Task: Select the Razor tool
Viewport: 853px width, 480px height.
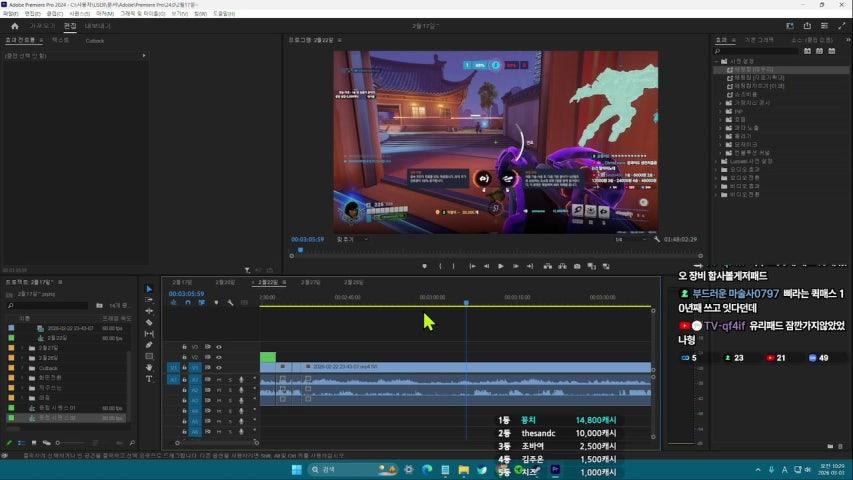Action: (149, 322)
